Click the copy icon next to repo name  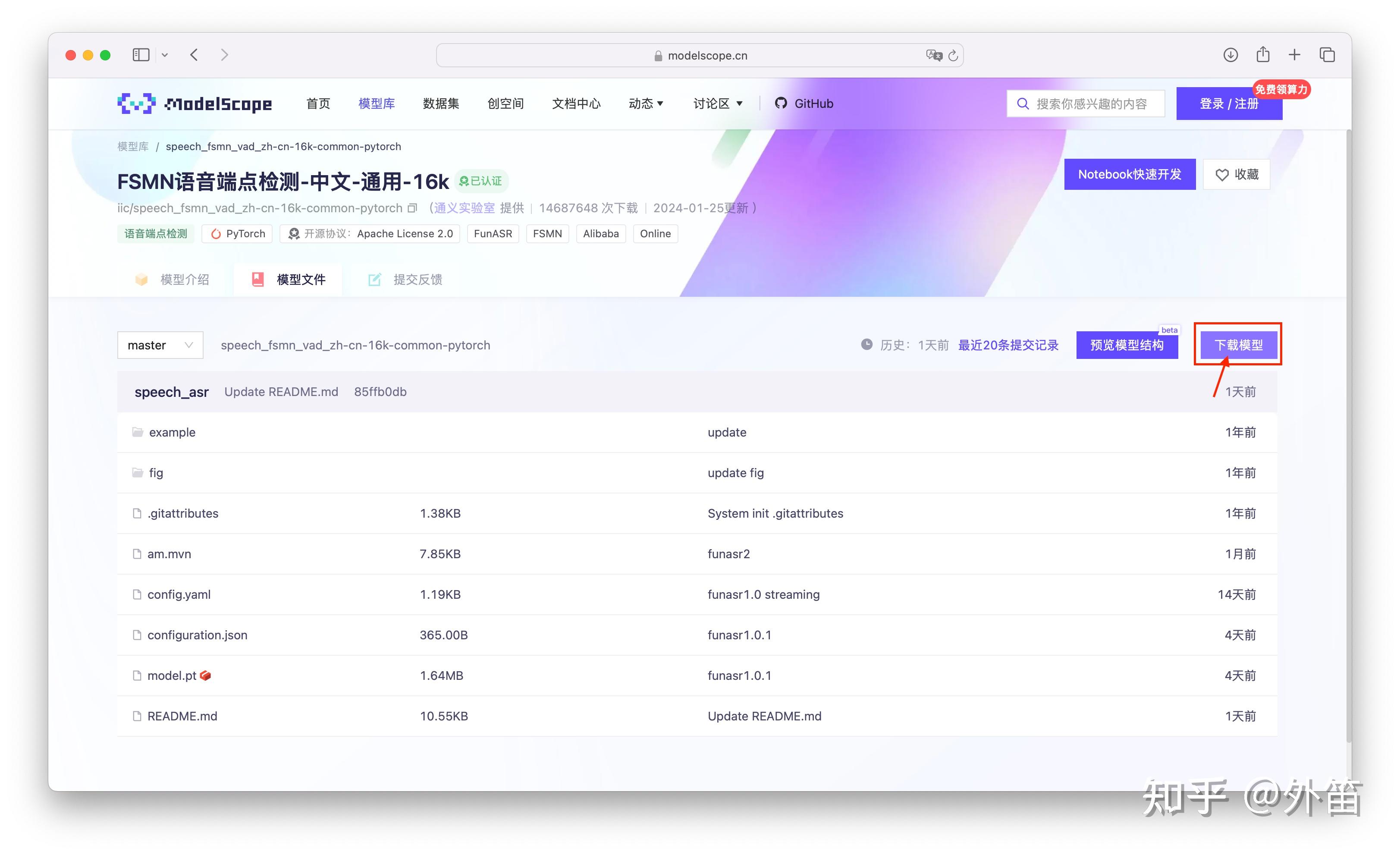point(411,208)
